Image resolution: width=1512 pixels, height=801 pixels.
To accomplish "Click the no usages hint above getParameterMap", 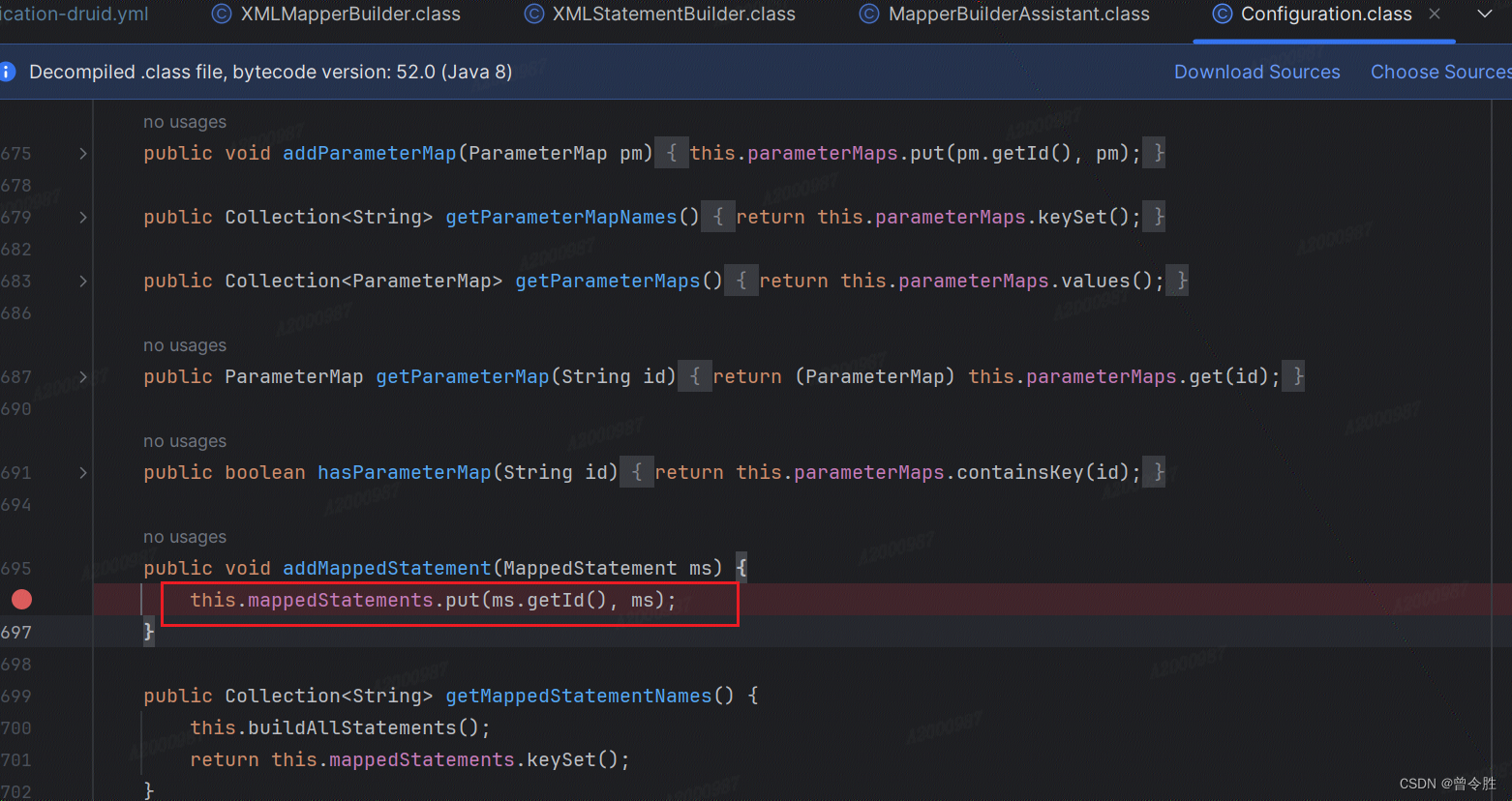I will coord(185,345).
